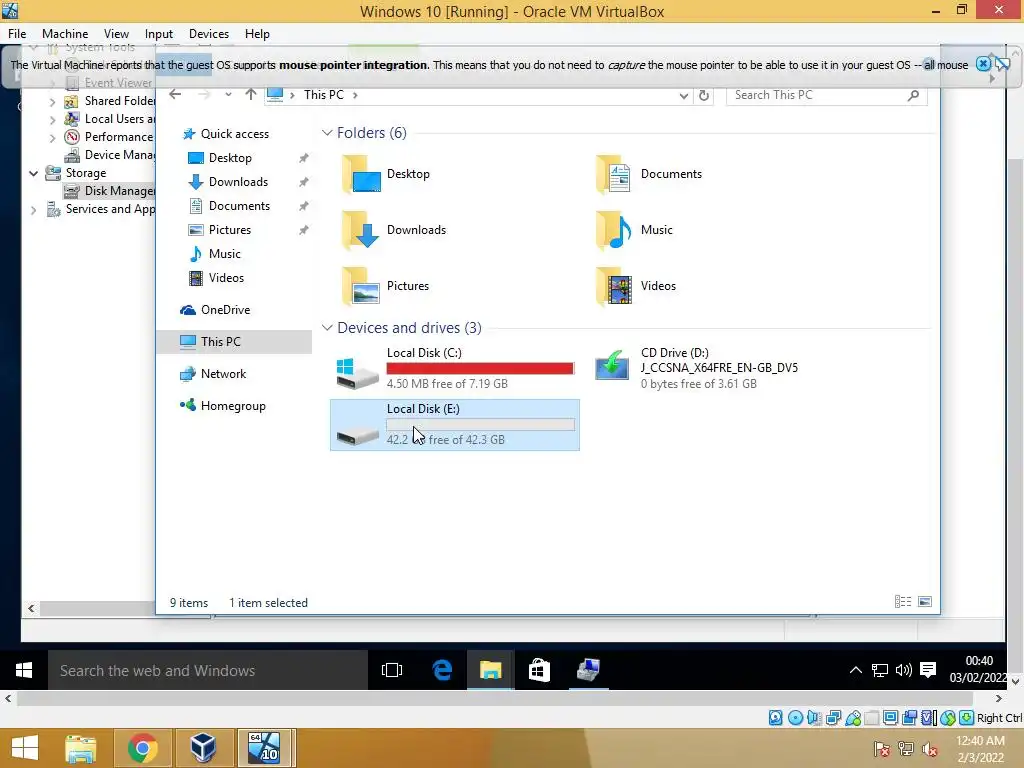Click the Search This PC field
This screenshot has width=1024, height=768.
826,95
